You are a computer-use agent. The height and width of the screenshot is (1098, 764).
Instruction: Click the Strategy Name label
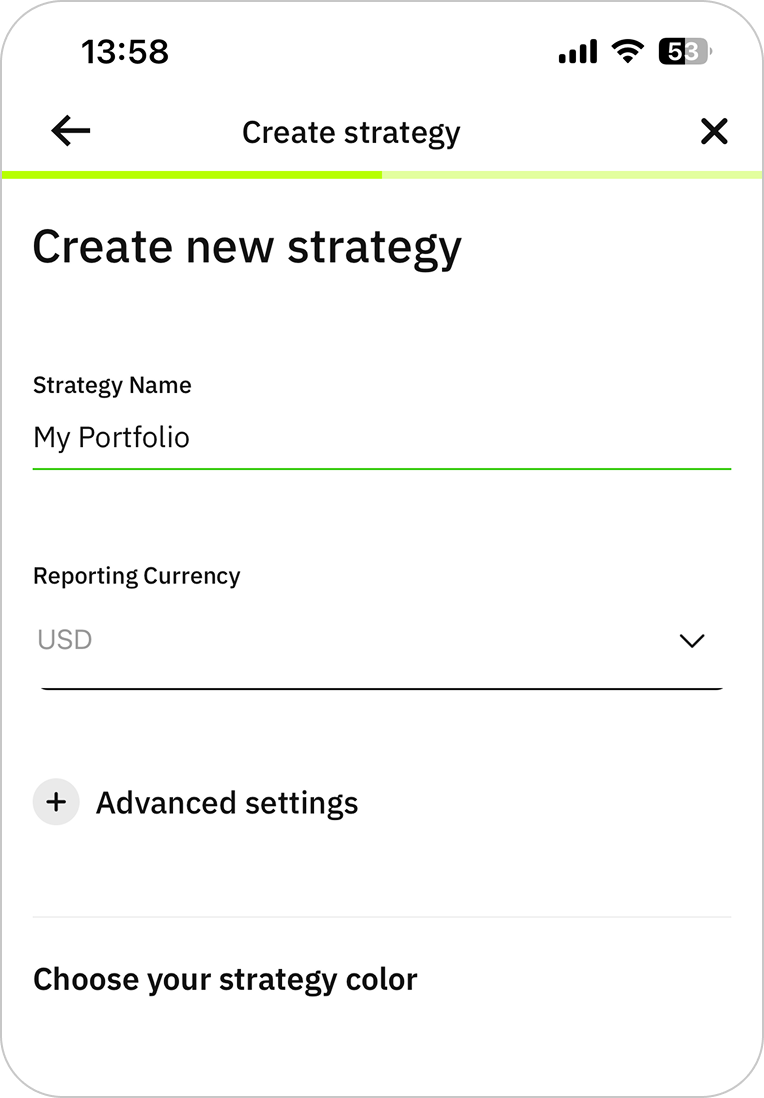112,386
